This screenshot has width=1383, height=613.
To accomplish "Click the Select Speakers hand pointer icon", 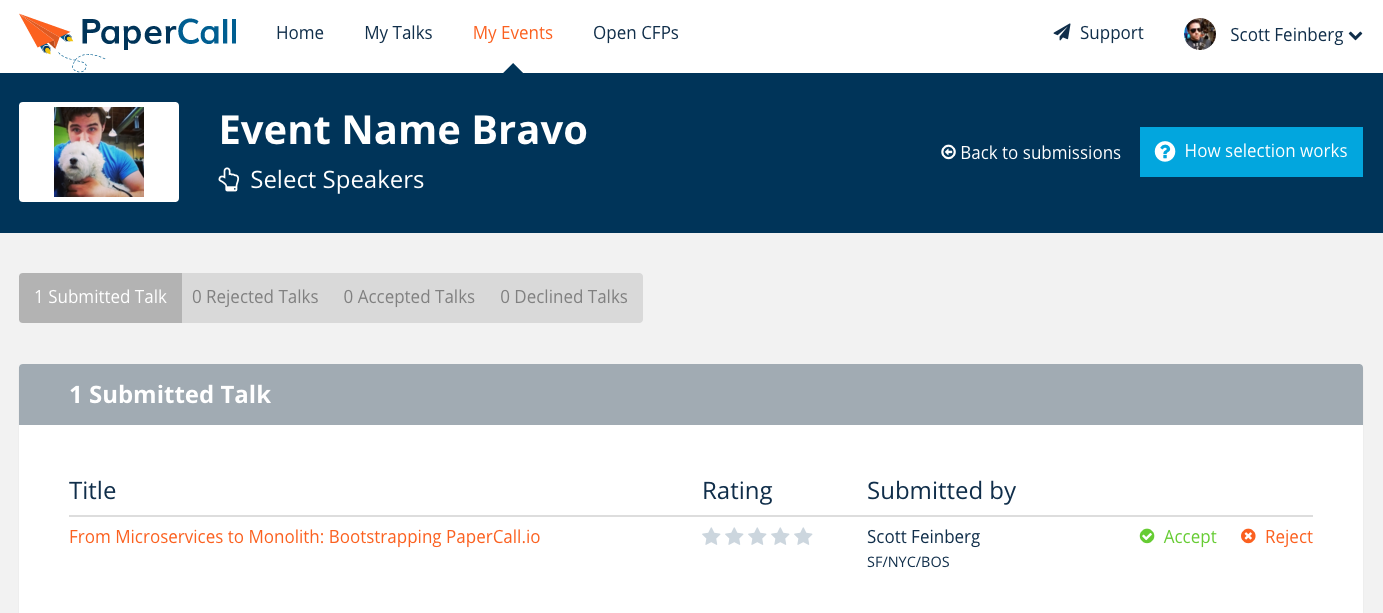I will click(x=229, y=180).
